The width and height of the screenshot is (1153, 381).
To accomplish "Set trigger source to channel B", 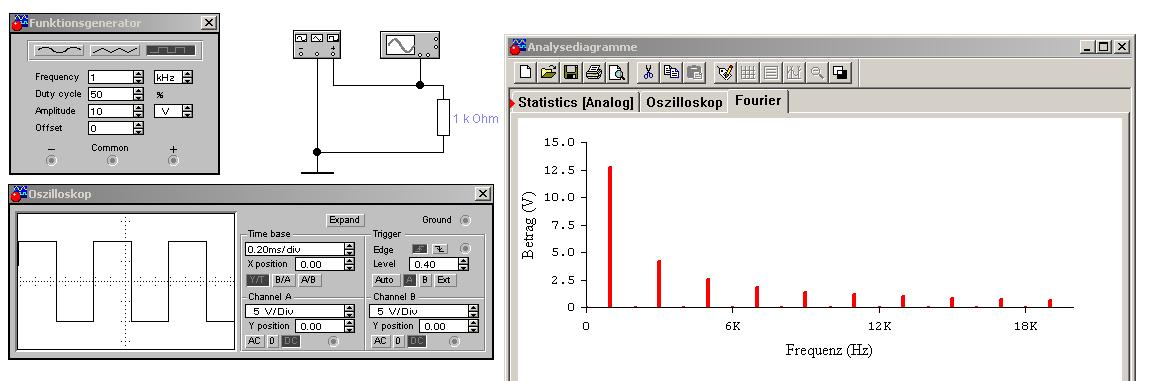I will [425, 280].
